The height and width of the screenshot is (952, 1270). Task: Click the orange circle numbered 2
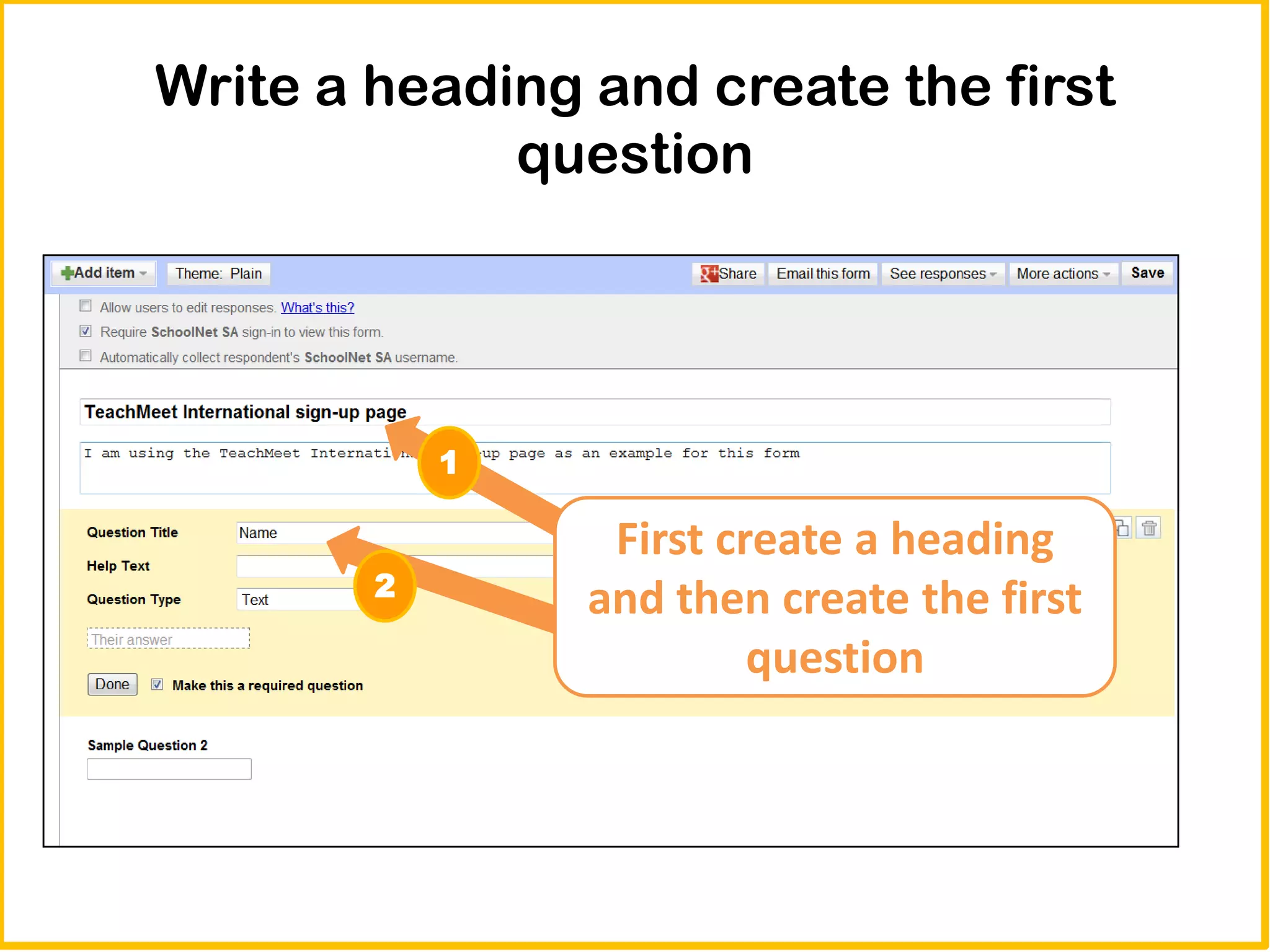[x=384, y=586]
